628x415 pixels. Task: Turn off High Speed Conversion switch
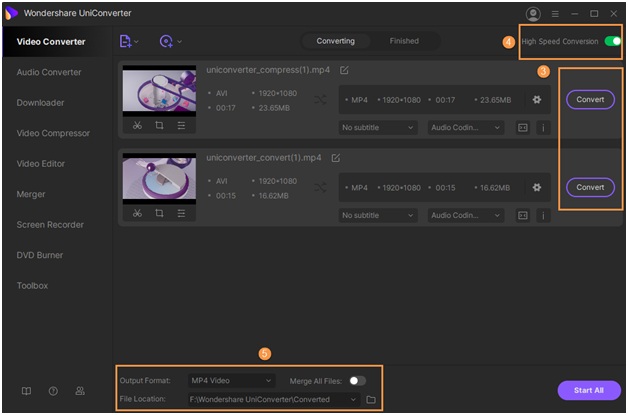click(612, 42)
